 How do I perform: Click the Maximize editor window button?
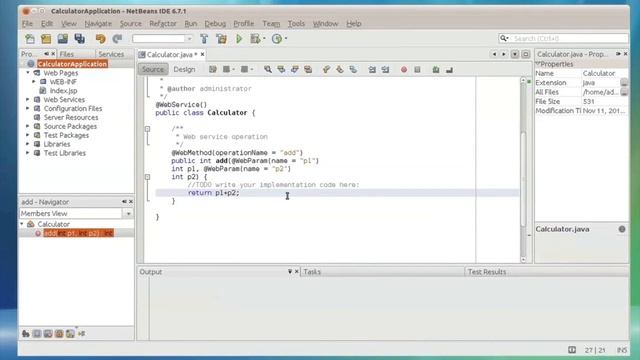[525, 54]
